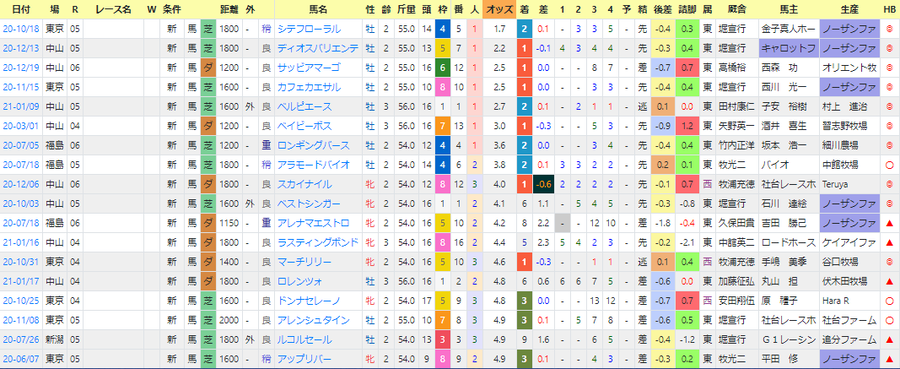
Task: Open horse ディオスバリエンテ
Action: point(317,48)
